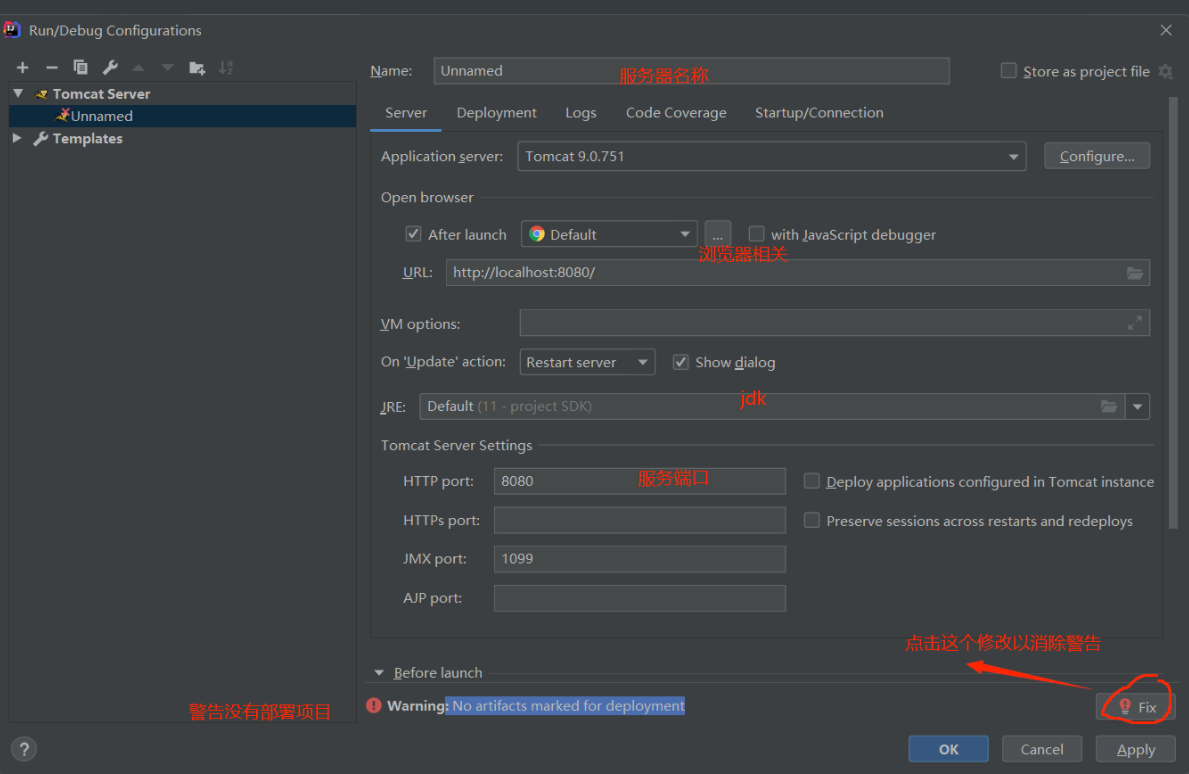Viewport: 1189px width, 774px height.
Task: Enable Deploy applications configured in Tomcat instance
Action: tap(811, 481)
